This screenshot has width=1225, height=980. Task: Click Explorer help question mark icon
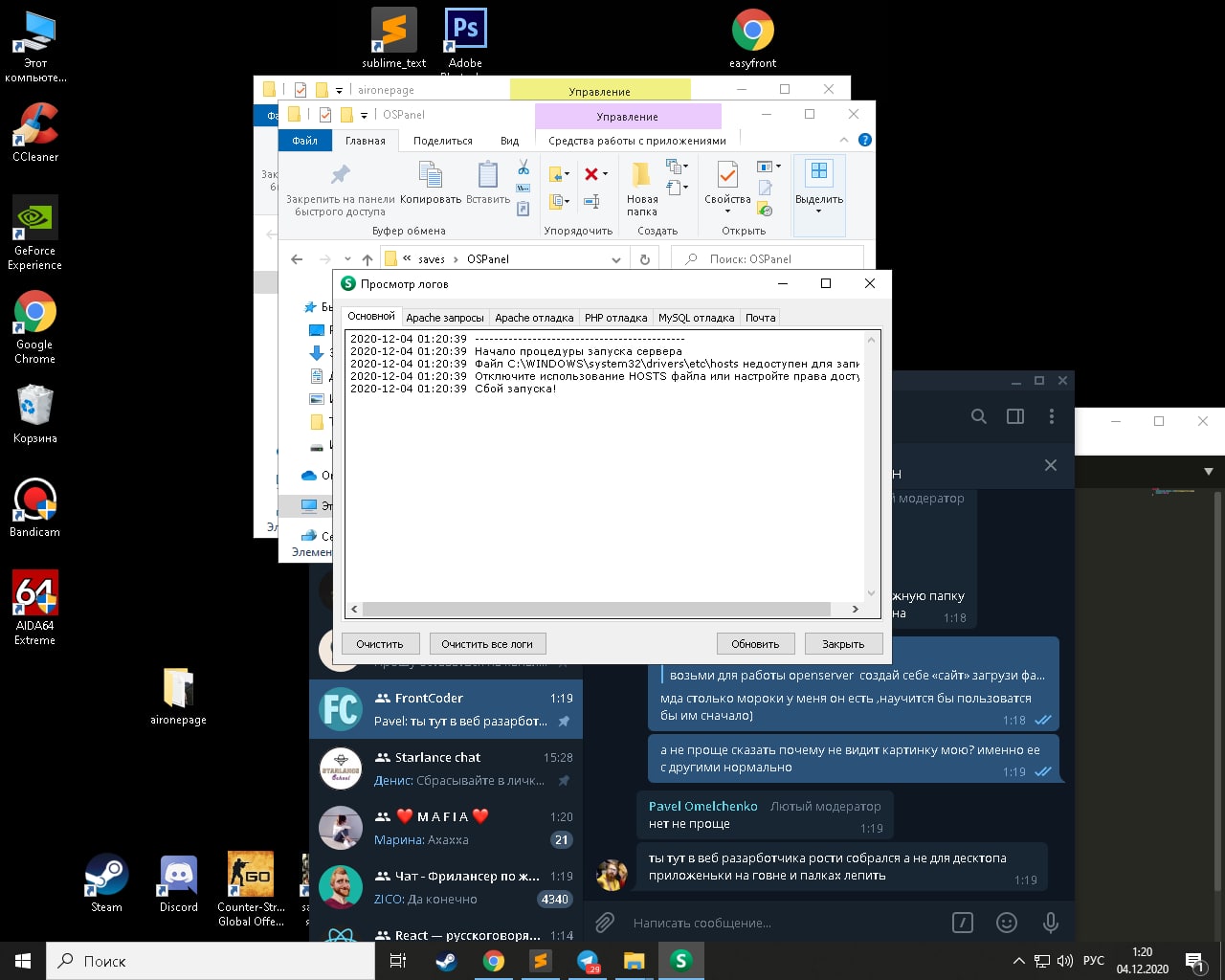pos(865,140)
